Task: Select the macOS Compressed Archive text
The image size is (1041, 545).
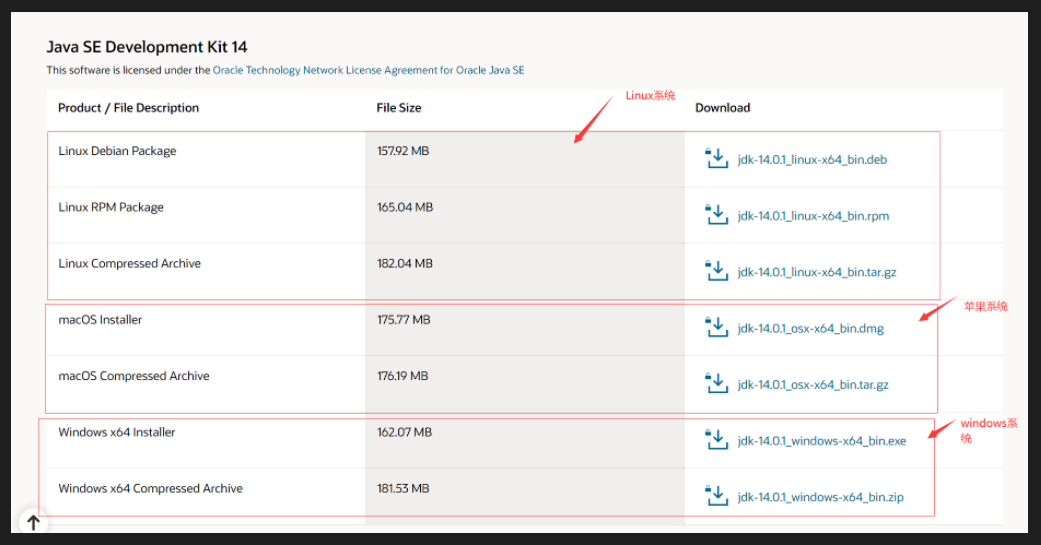Action: [x=134, y=376]
